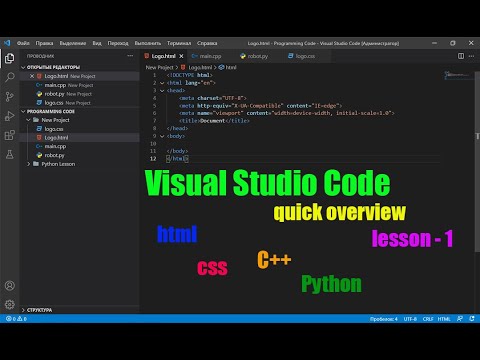Screen dimensions: 480x360
Task: Open Source Control view icon
Action: [x=10, y=97]
